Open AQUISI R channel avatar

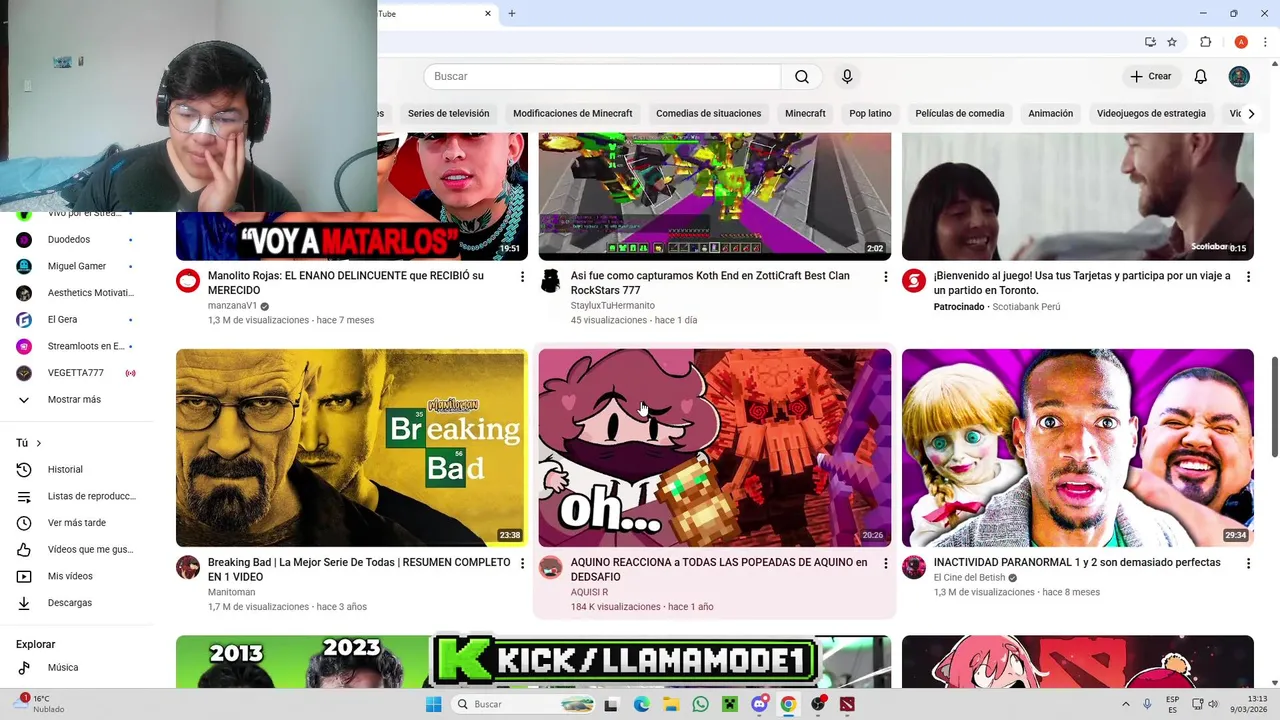tap(551, 568)
